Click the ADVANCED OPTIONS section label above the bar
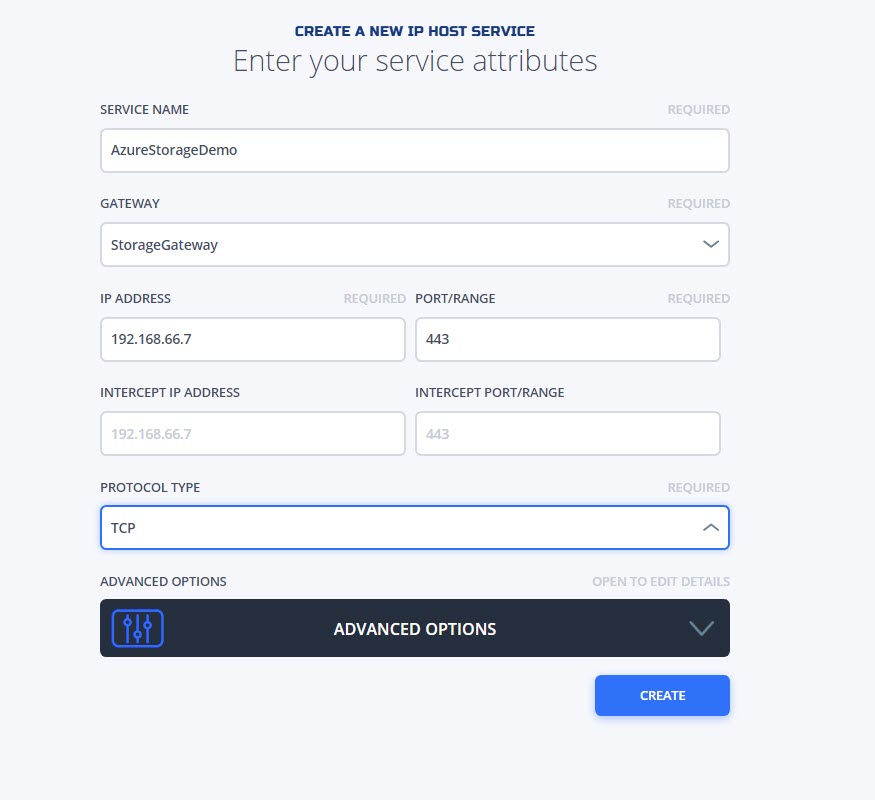The width and height of the screenshot is (875, 800). click(x=164, y=581)
